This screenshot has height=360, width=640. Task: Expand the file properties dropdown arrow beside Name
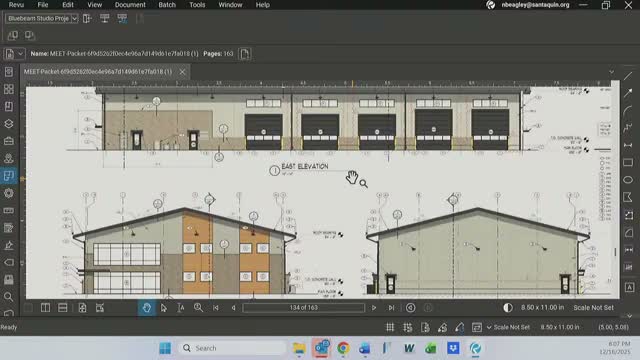tap(20, 54)
